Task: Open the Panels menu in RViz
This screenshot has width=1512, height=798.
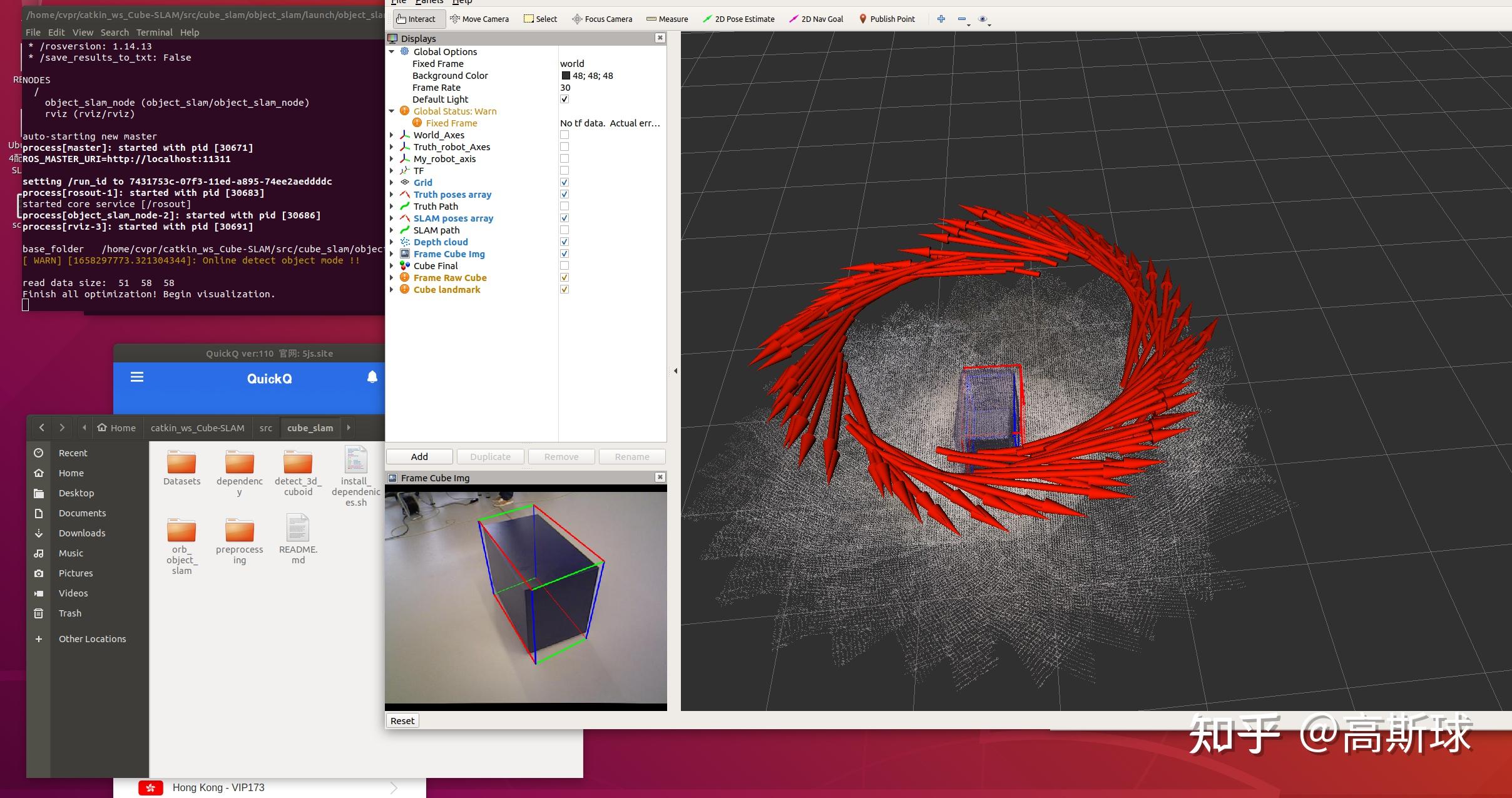Action: 430,3
